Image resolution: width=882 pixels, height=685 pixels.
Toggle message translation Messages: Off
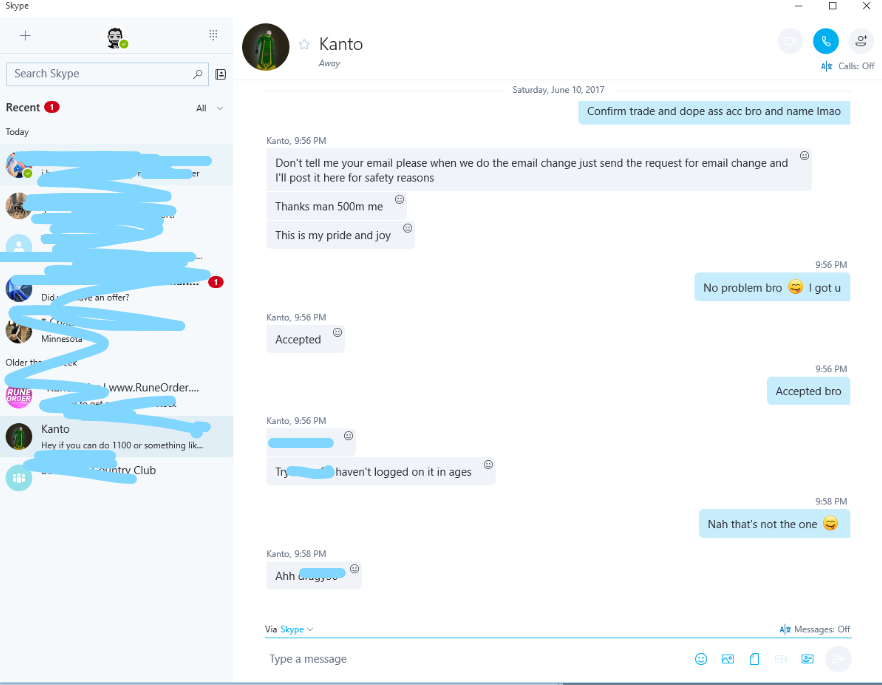[815, 629]
